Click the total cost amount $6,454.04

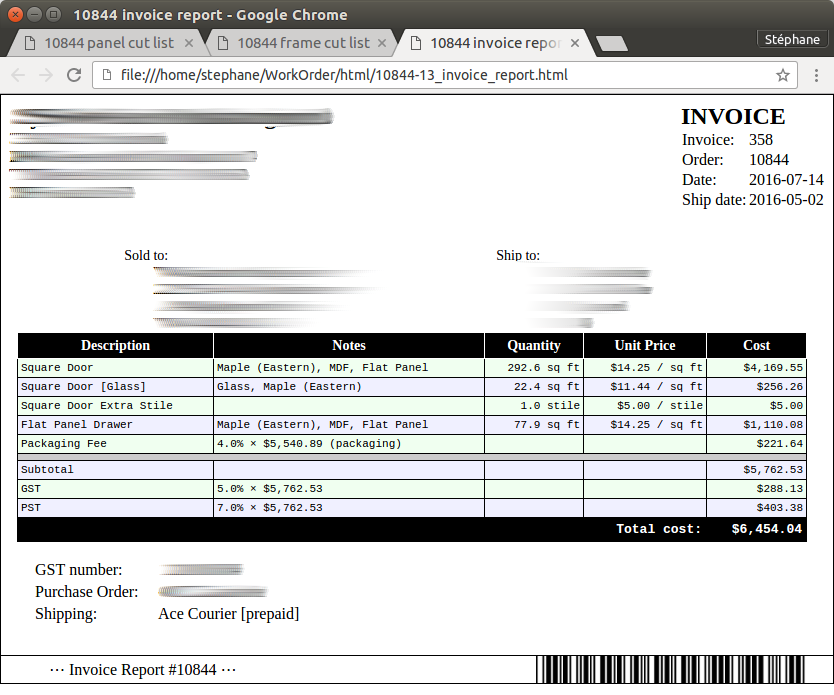(x=766, y=529)
